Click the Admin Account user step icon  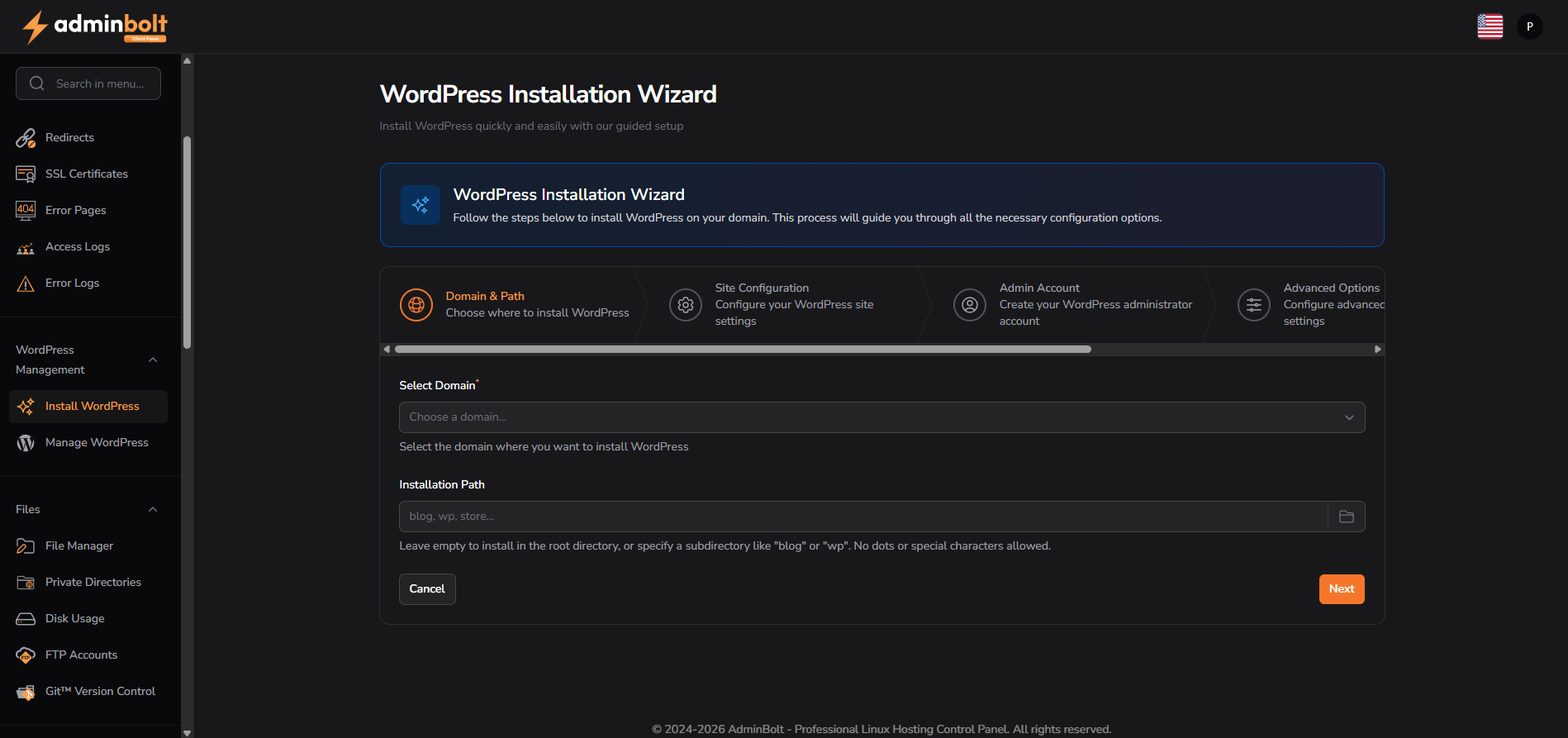[x=970, y=305]
